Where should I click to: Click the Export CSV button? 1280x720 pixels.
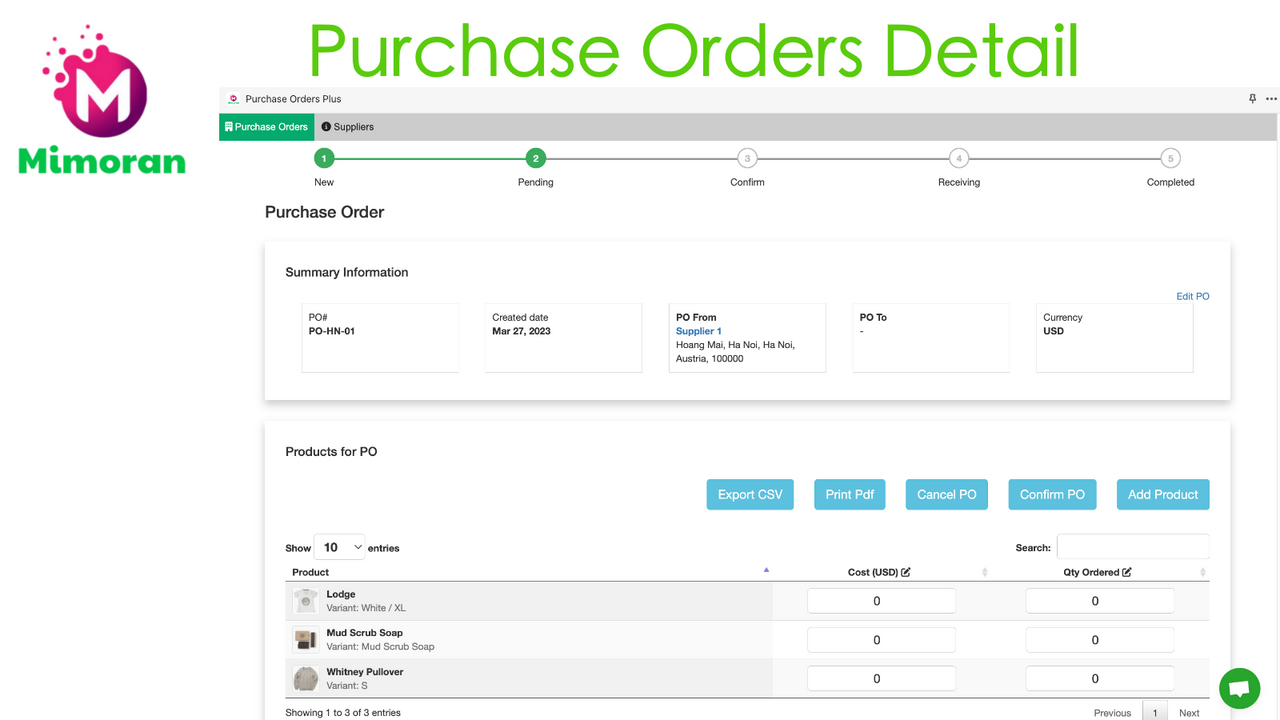point(750,494)
